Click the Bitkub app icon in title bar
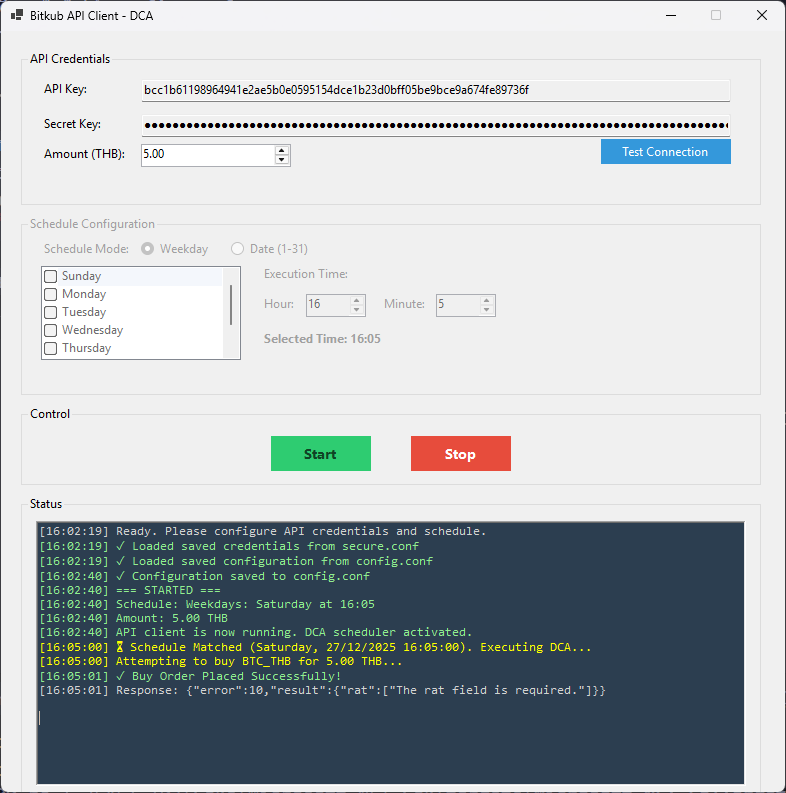 (x=17, y=16)
